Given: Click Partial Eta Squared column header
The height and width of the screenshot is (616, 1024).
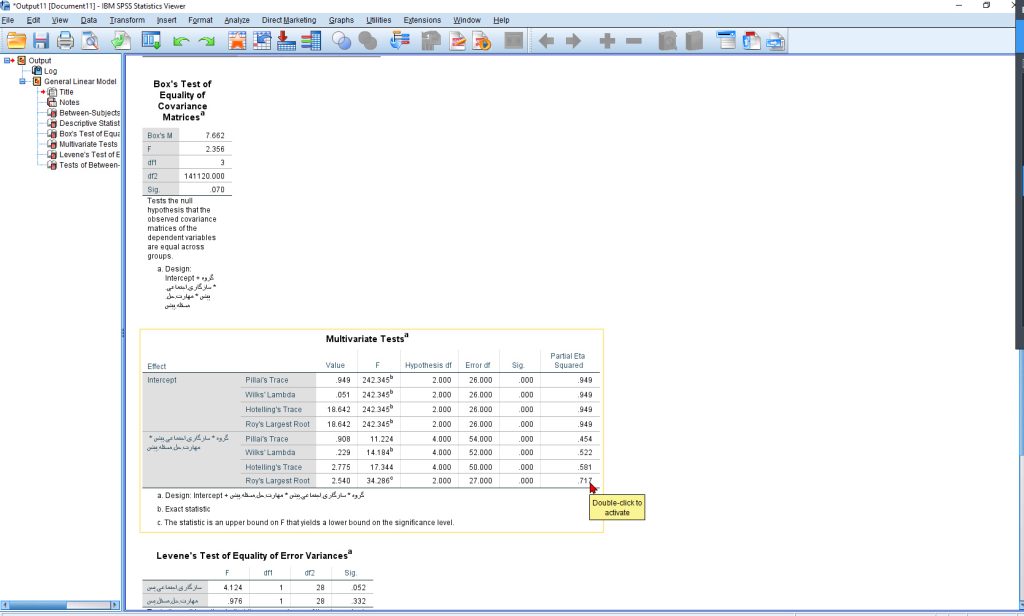Looking at the screenshot, I should tap(568, 361).
